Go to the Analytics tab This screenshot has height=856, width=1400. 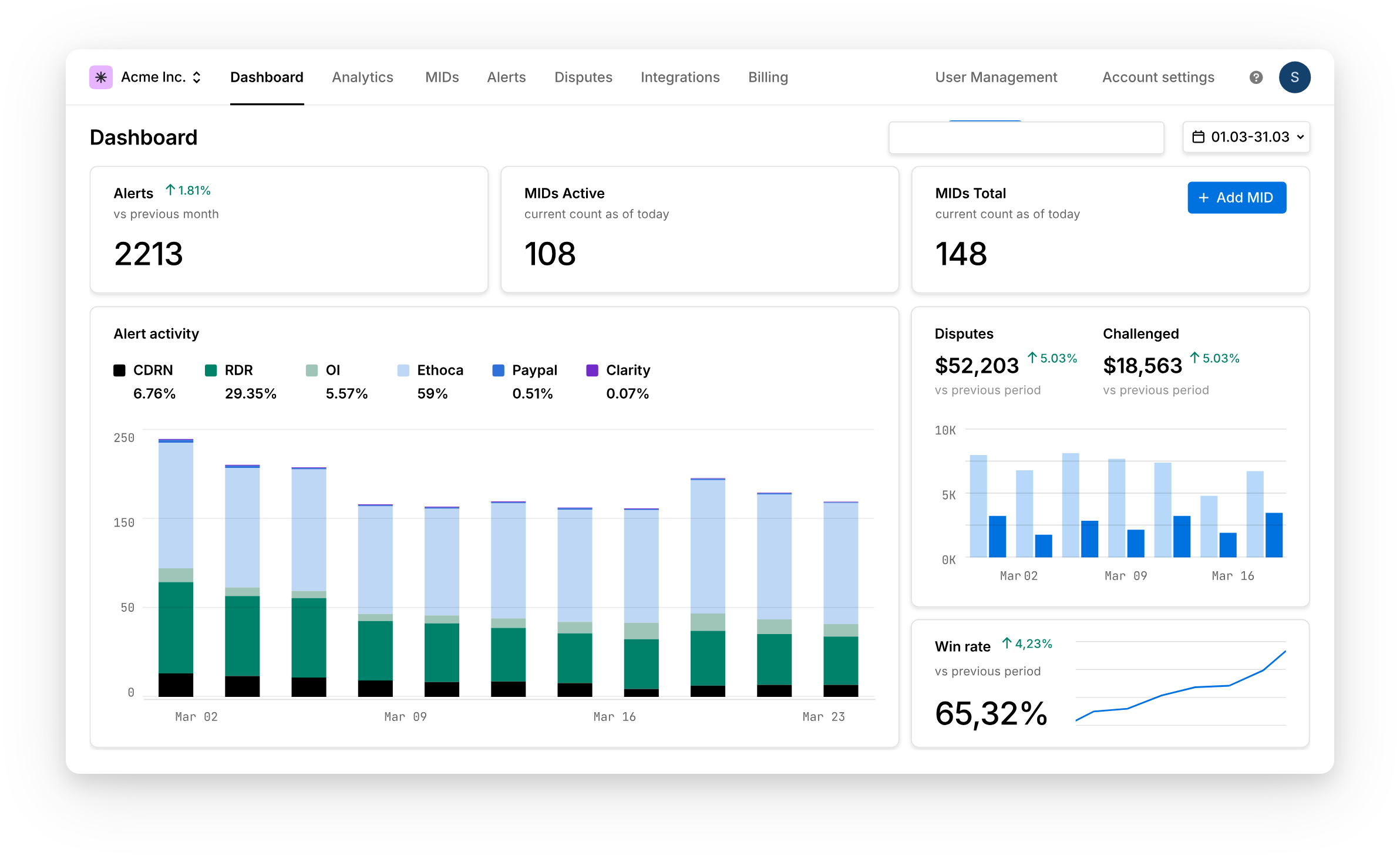coord(362,77)
